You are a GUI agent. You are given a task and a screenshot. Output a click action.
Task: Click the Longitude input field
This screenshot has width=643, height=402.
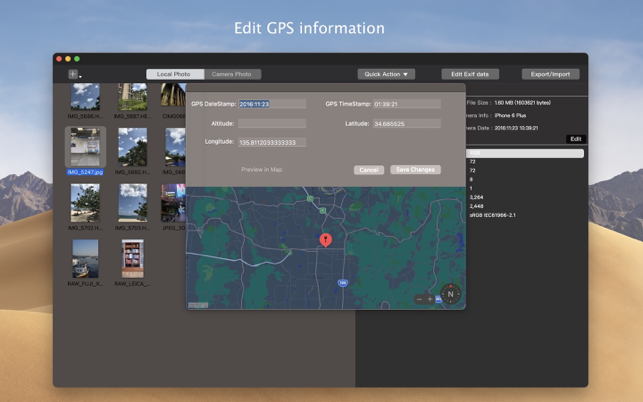point(272,142)
